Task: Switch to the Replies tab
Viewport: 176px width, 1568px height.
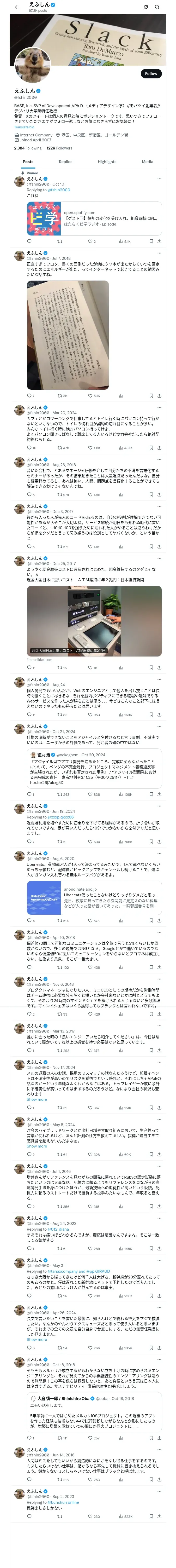Action: coord(65,162)
